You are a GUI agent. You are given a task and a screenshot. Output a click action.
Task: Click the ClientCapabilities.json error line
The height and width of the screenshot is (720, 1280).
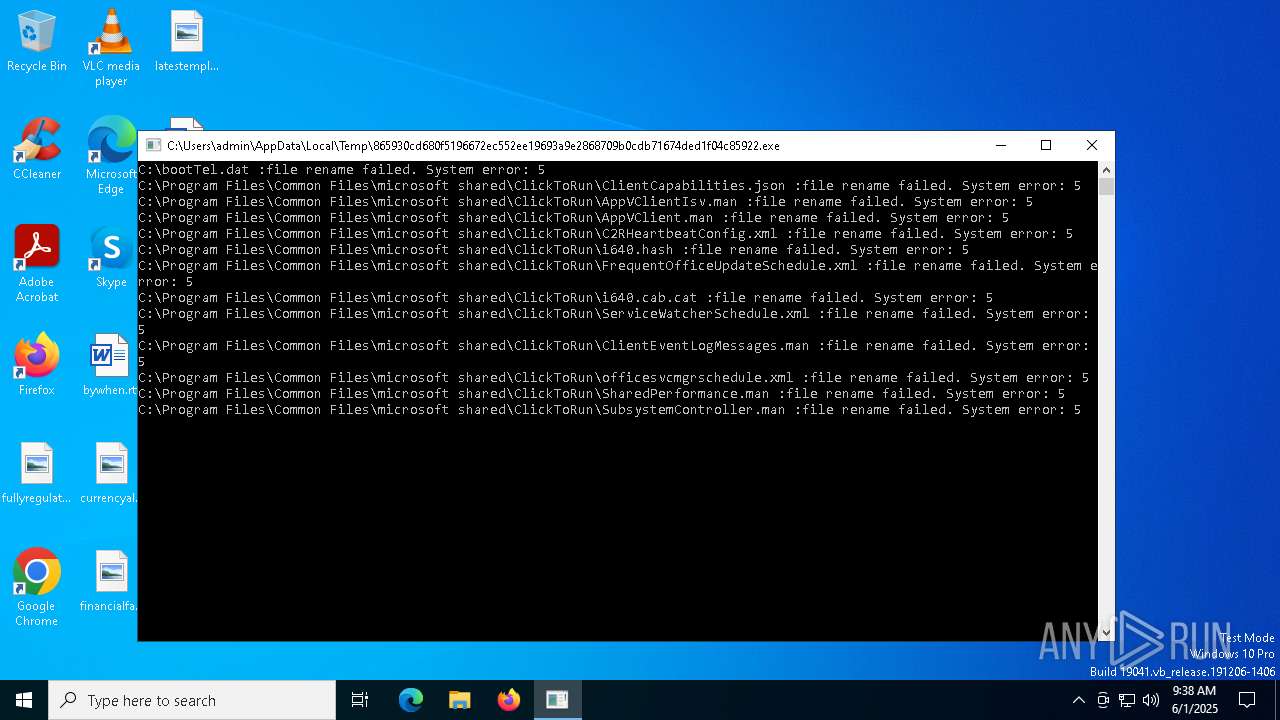tap(609, 186)
